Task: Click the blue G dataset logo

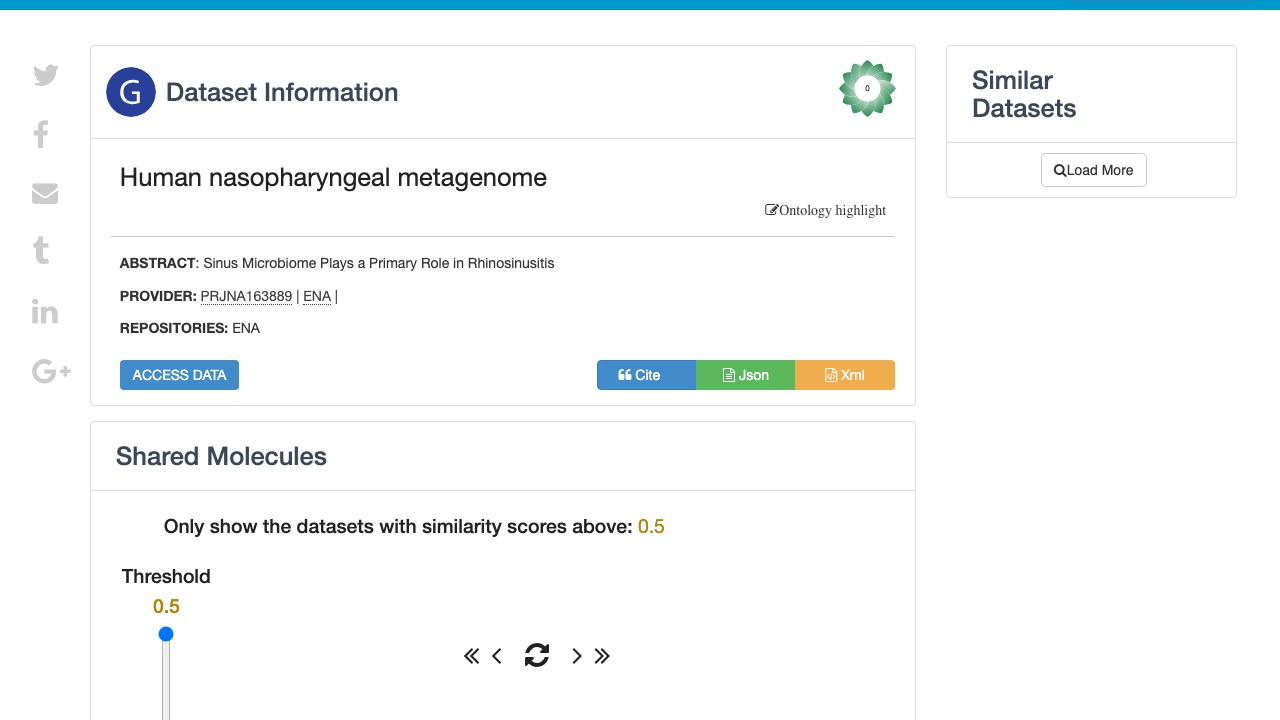Action: [x=131, y=92]
